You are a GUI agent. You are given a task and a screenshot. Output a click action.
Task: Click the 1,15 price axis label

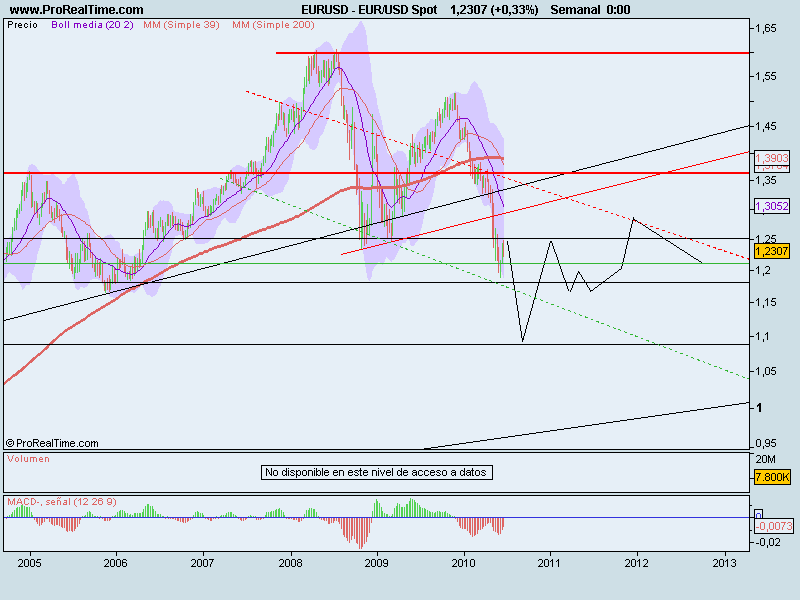[x=766, y=302]
